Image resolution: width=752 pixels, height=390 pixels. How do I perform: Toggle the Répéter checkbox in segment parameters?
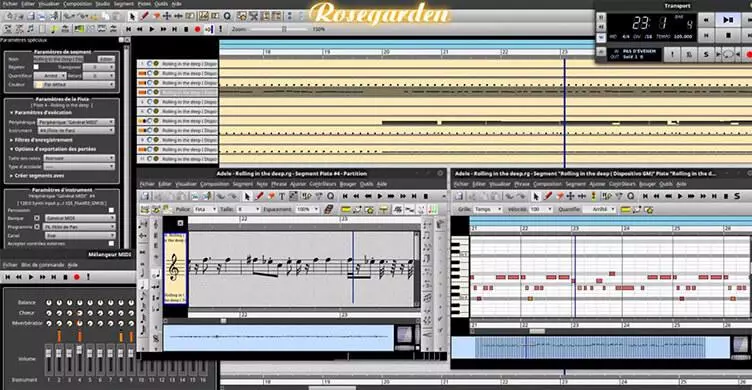(x=36, y=67)
